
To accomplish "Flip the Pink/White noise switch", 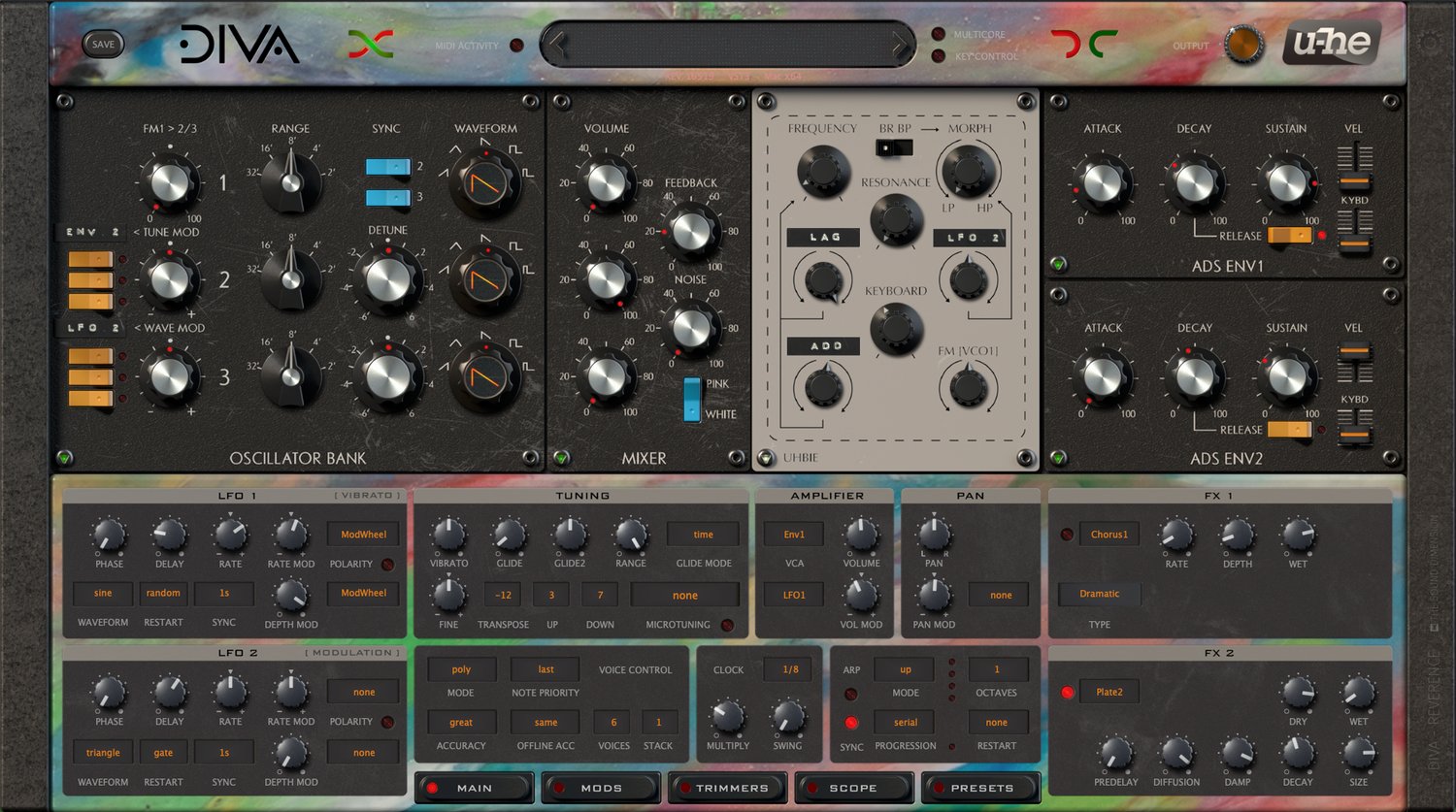I will (x=691, y=400).
